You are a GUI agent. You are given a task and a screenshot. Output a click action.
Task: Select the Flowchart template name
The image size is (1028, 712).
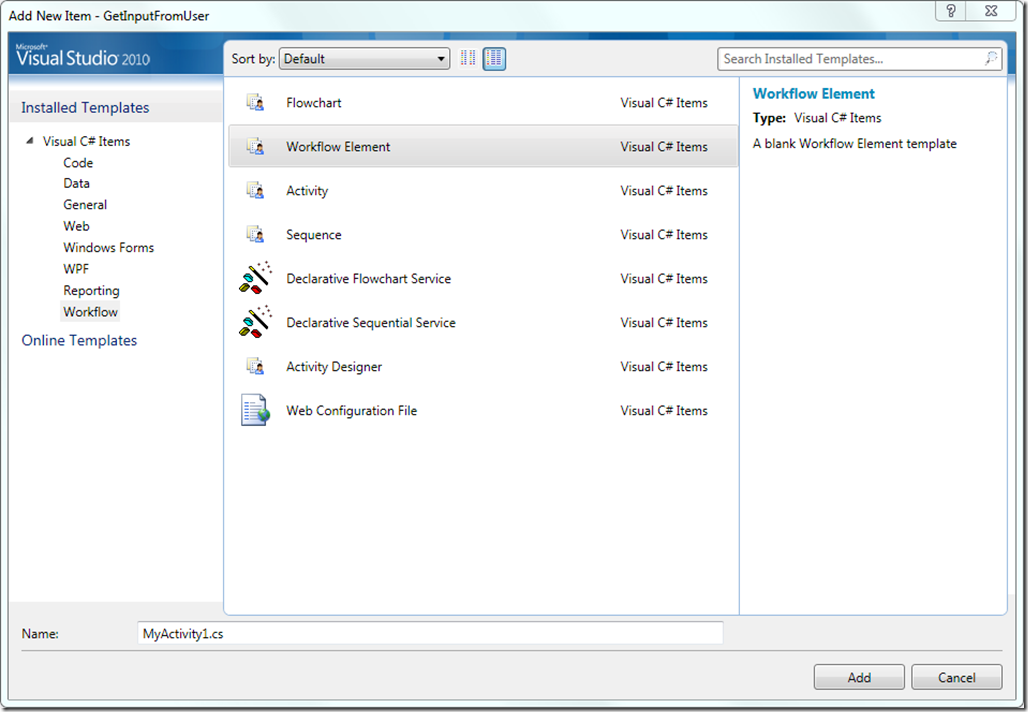coord(313,102)
